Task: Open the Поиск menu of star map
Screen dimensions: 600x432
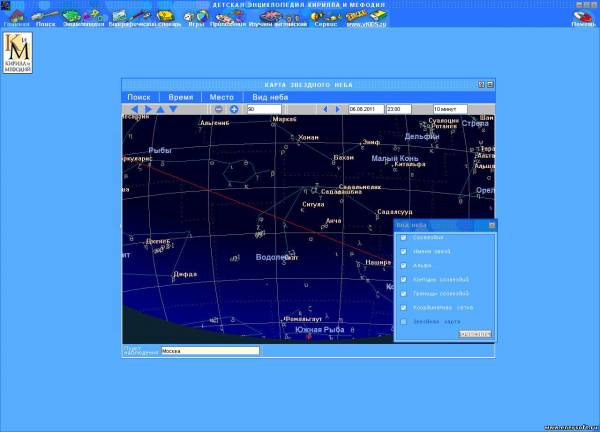Action: (139, 97)
